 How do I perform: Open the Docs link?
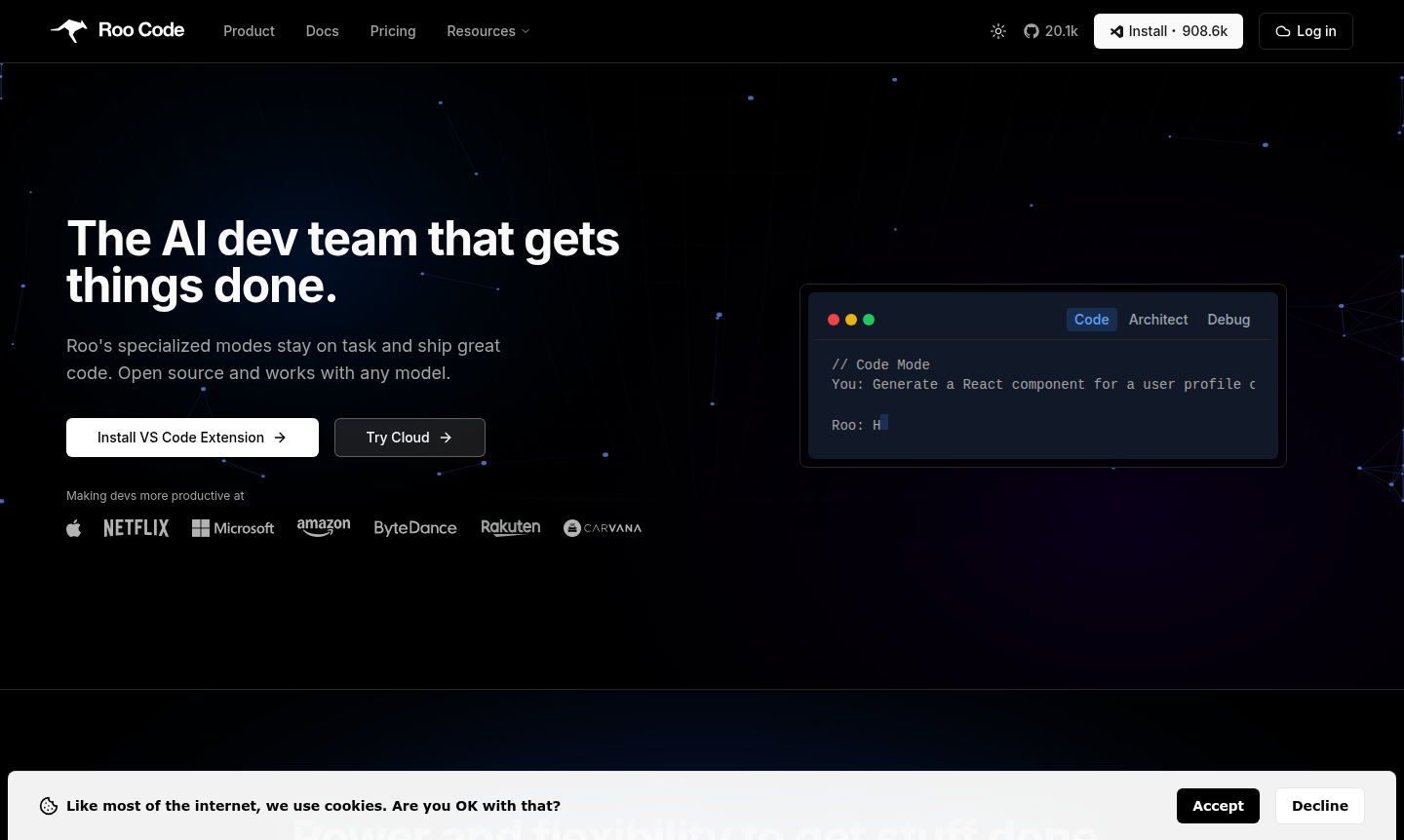point(322,31)
